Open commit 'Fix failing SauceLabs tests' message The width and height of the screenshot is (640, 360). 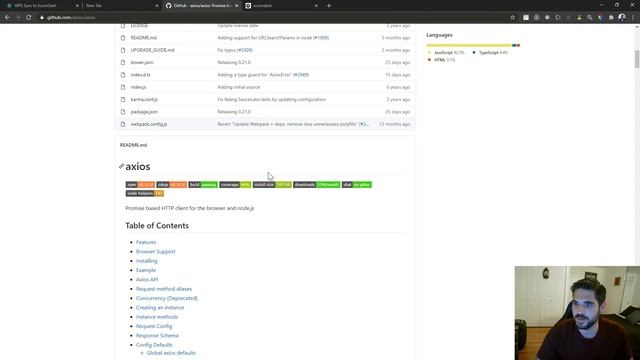click(271, 99)
